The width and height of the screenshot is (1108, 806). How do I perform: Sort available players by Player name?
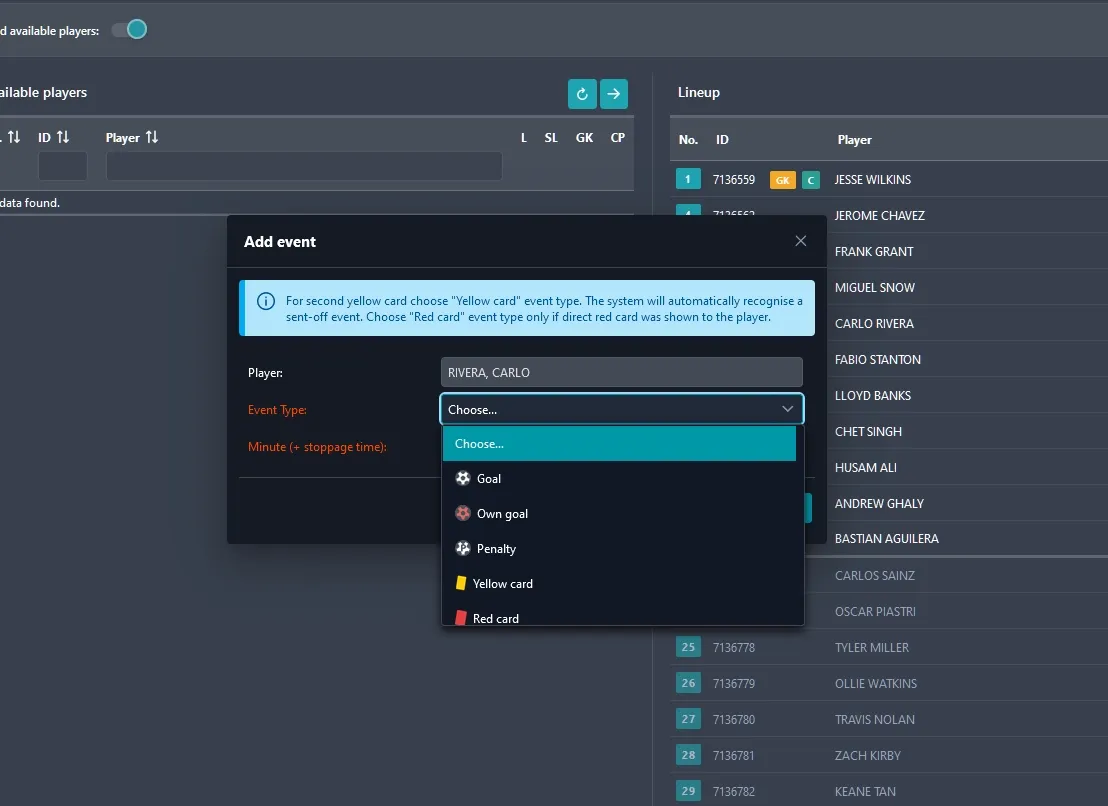pos(132,138)
